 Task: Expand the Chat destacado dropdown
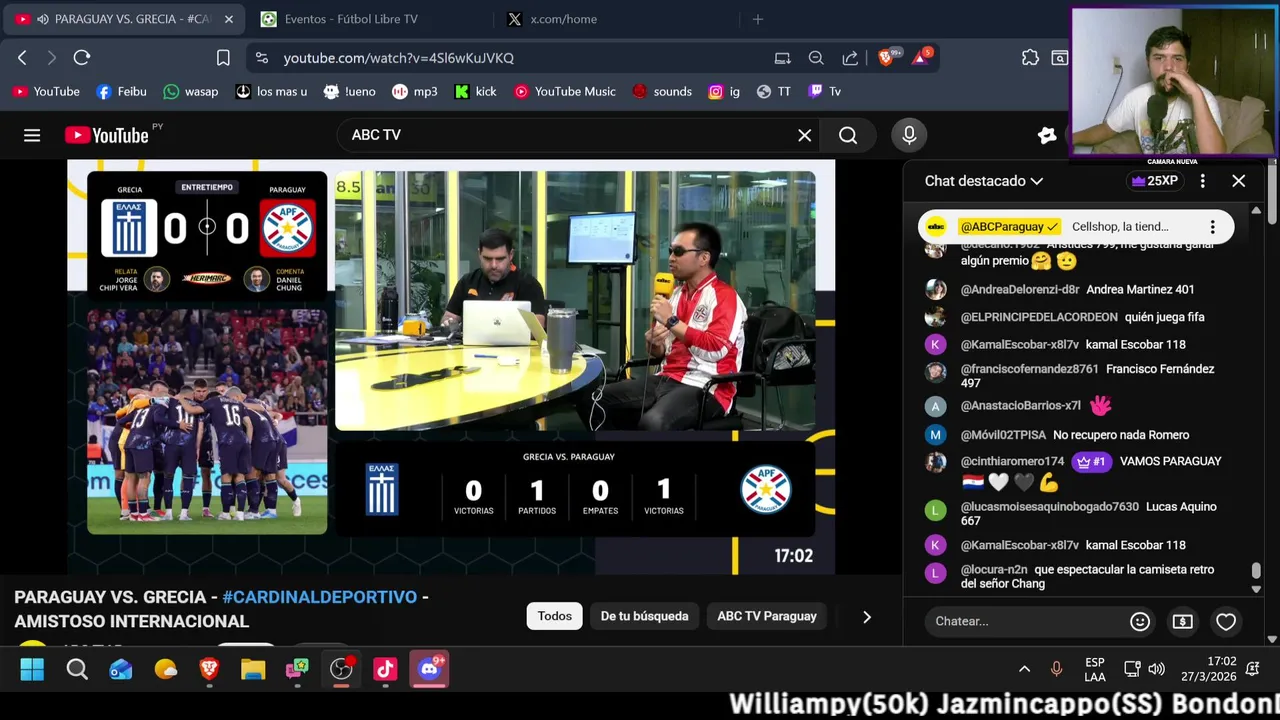(x=984, y=181)
